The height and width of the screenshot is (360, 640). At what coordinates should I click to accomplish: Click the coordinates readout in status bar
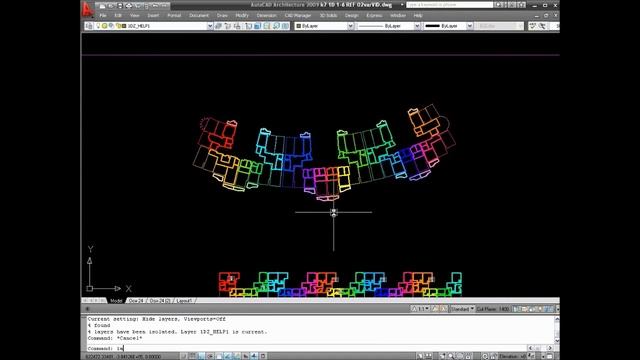[123, 357]
